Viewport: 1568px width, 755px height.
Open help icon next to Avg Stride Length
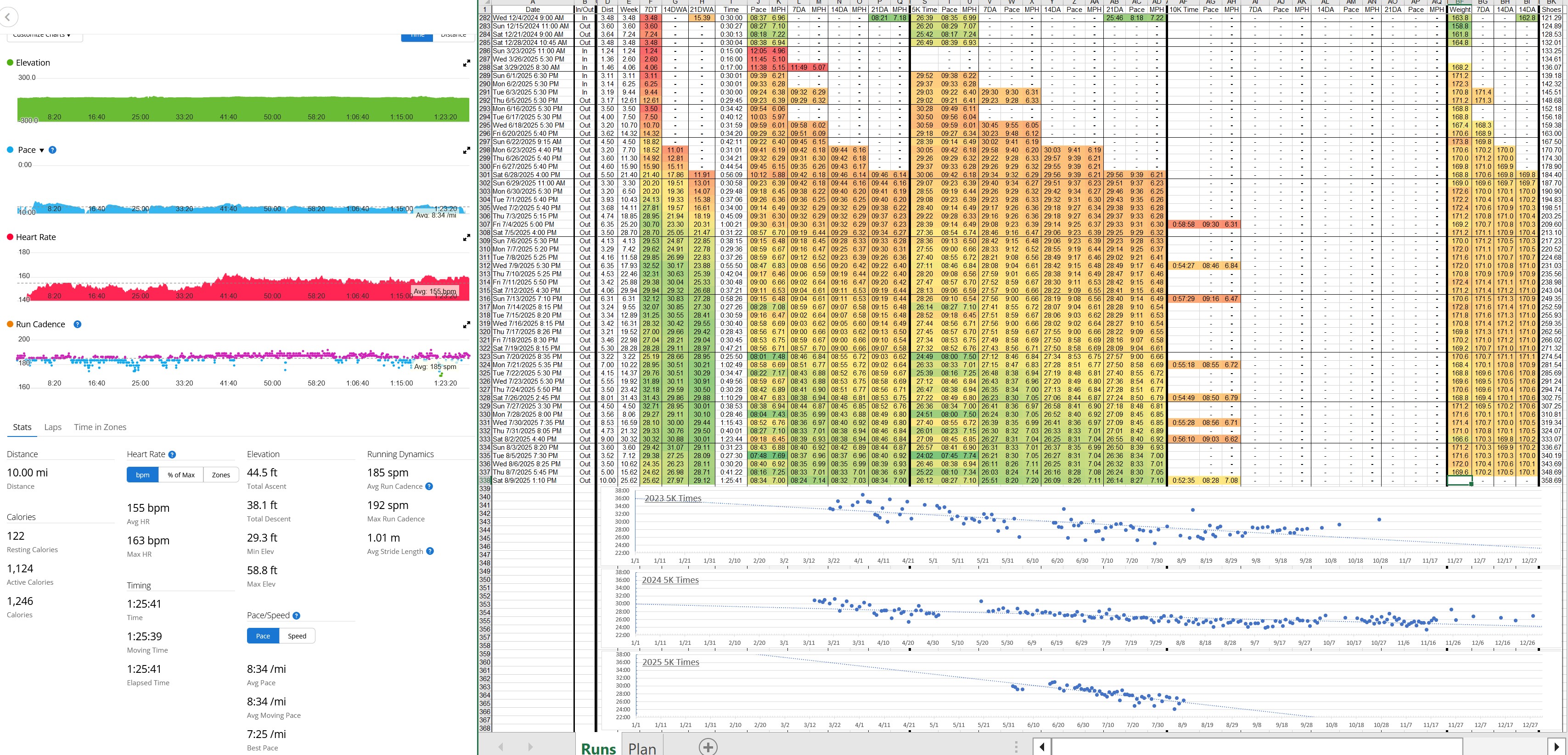coord(430,551)
